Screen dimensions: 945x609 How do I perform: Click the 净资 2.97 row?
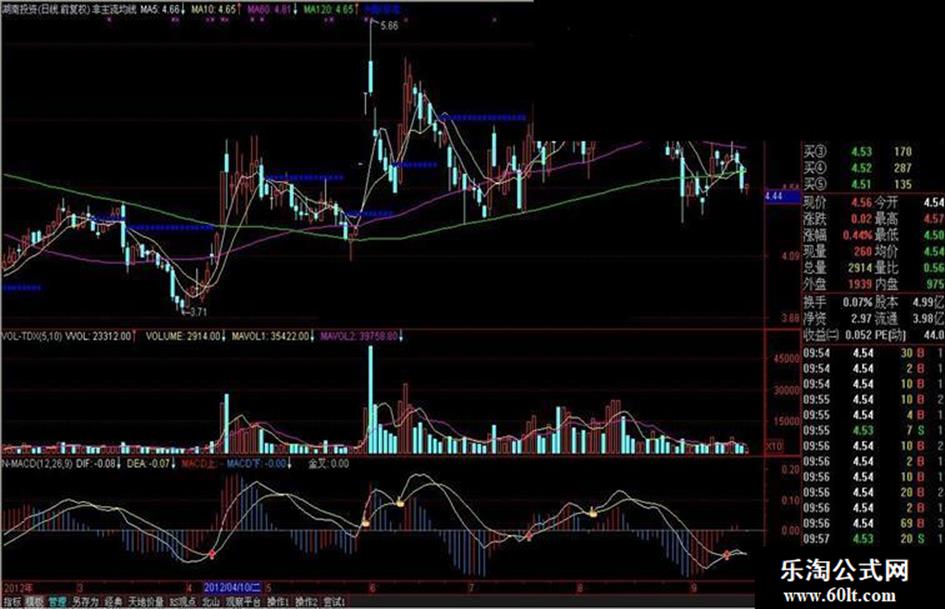click(838, 318)
